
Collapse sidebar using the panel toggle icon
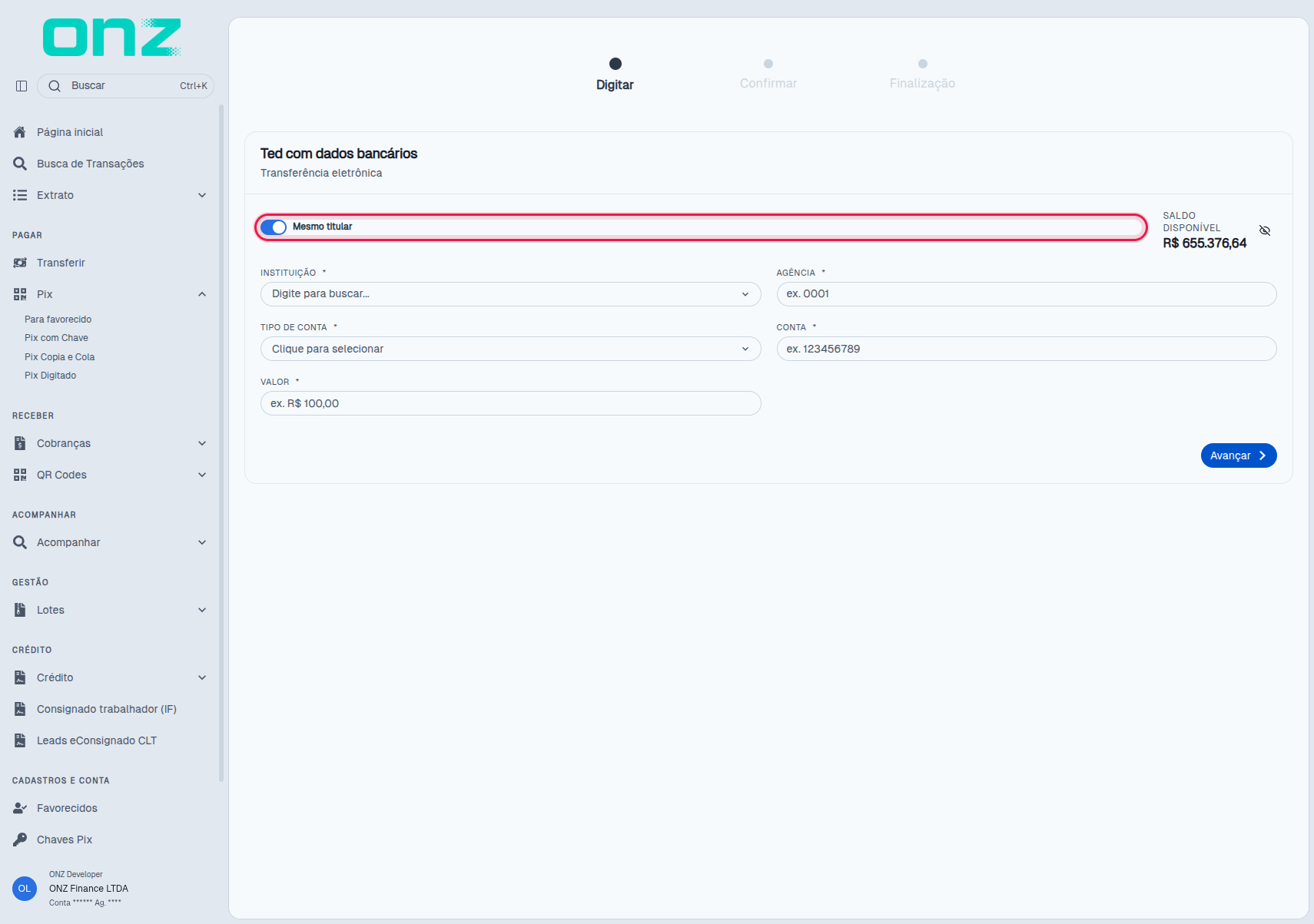(22, 86)
